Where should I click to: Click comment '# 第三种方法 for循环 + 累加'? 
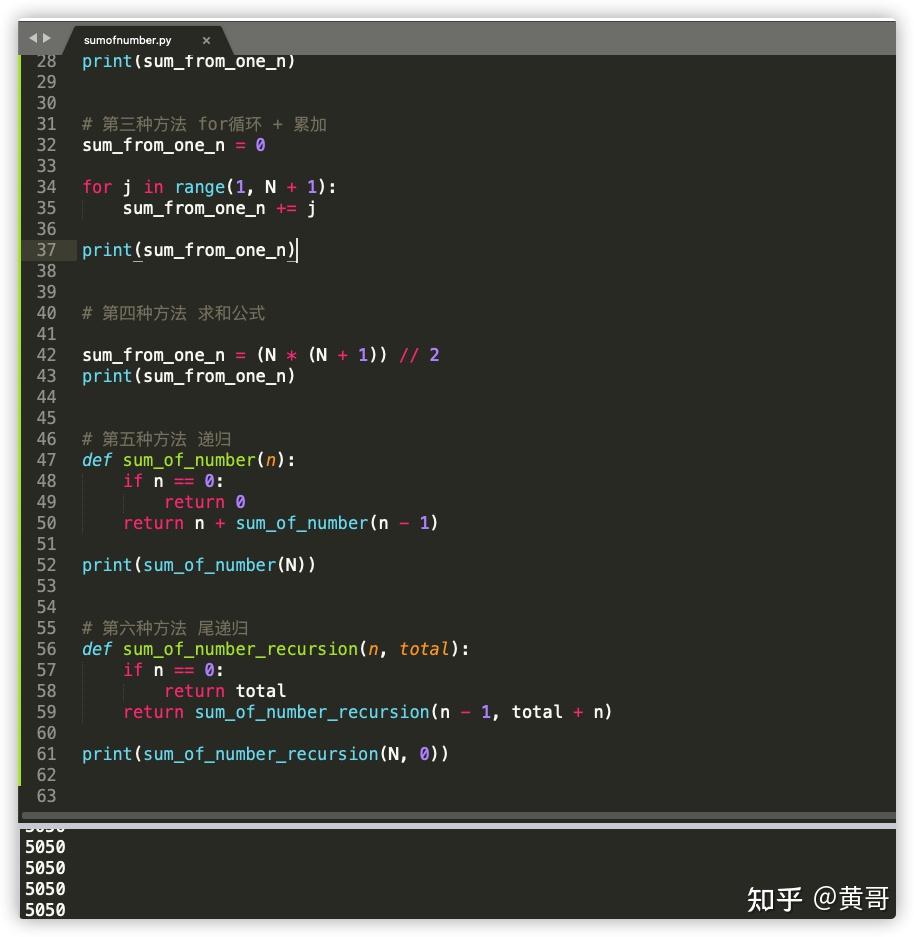pyautogui.click(x=204, y=124)
